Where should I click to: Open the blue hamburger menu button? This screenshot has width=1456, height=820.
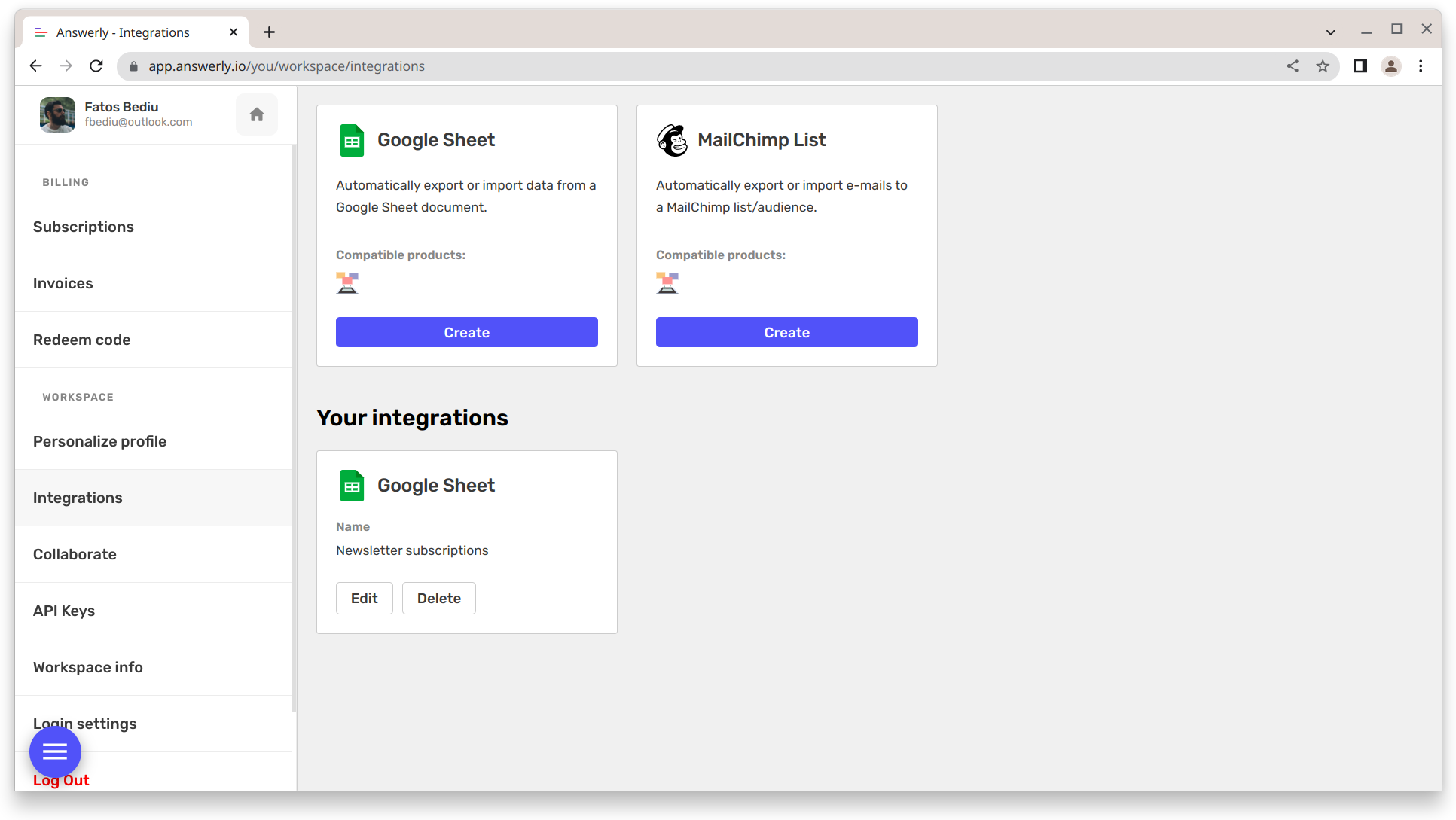coord(55,751)
